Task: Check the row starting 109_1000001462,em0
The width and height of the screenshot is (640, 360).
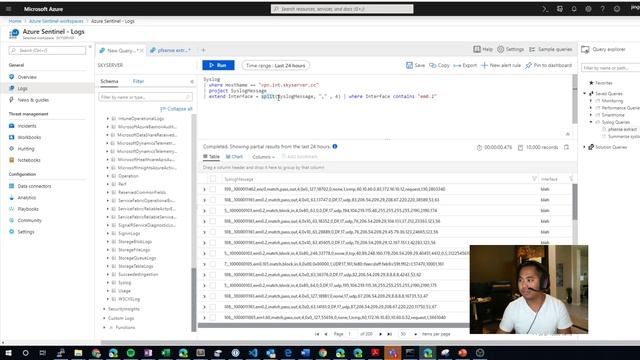Action: coord(213,189)
